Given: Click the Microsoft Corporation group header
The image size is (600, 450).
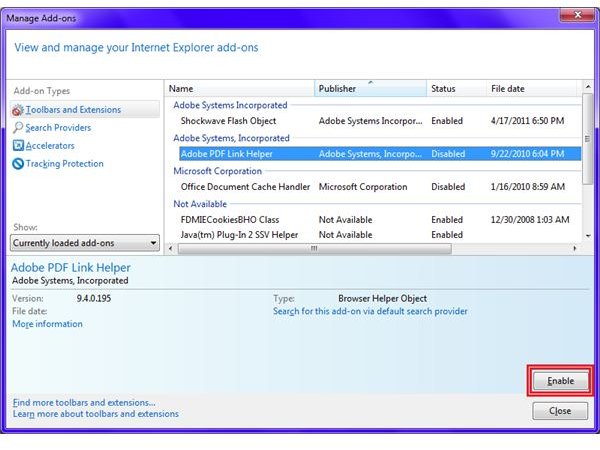Looking at the screenshot, I should pos(217,171).
